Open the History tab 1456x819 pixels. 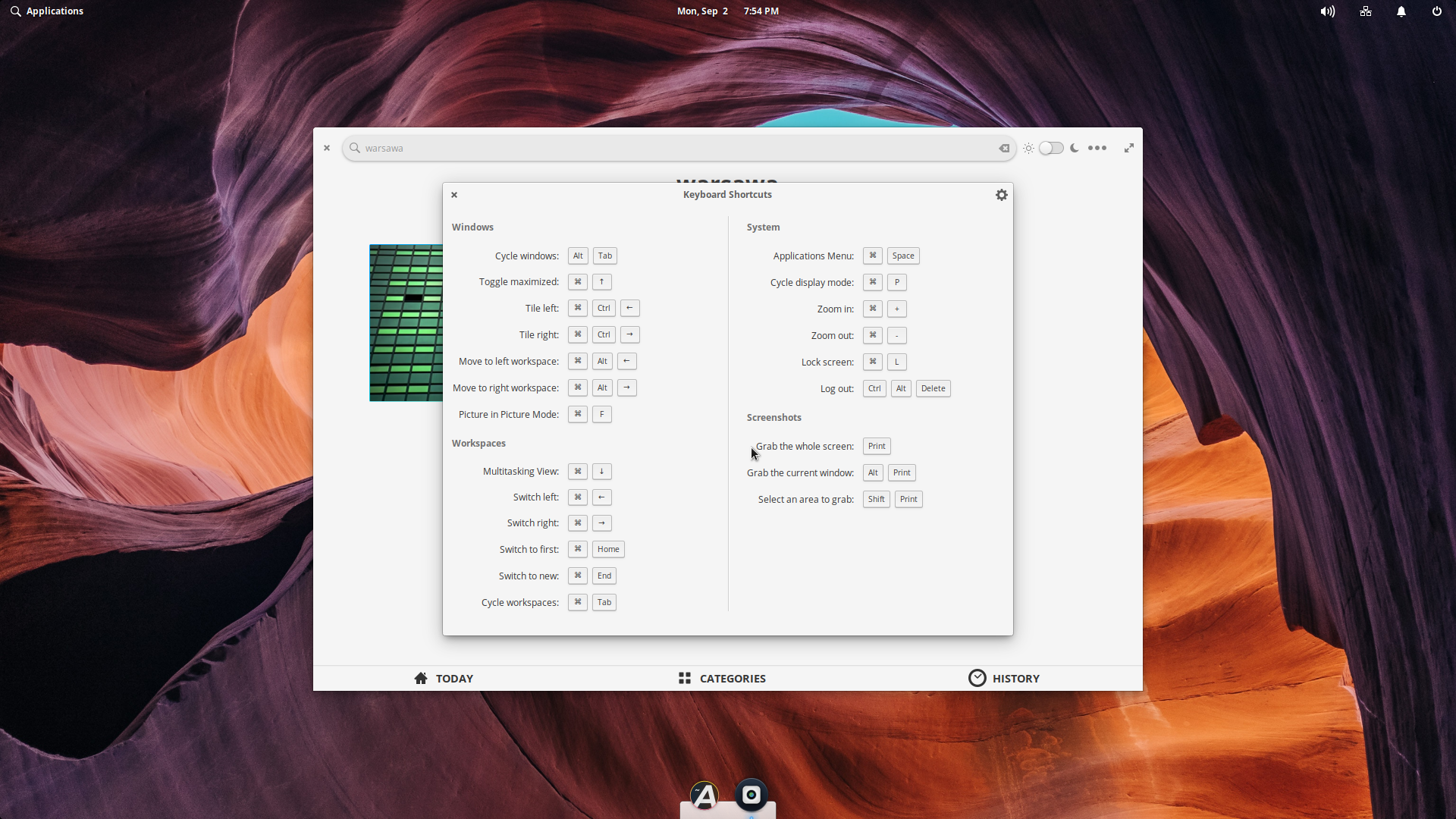pyautogui.click(x=1004, y=678)
